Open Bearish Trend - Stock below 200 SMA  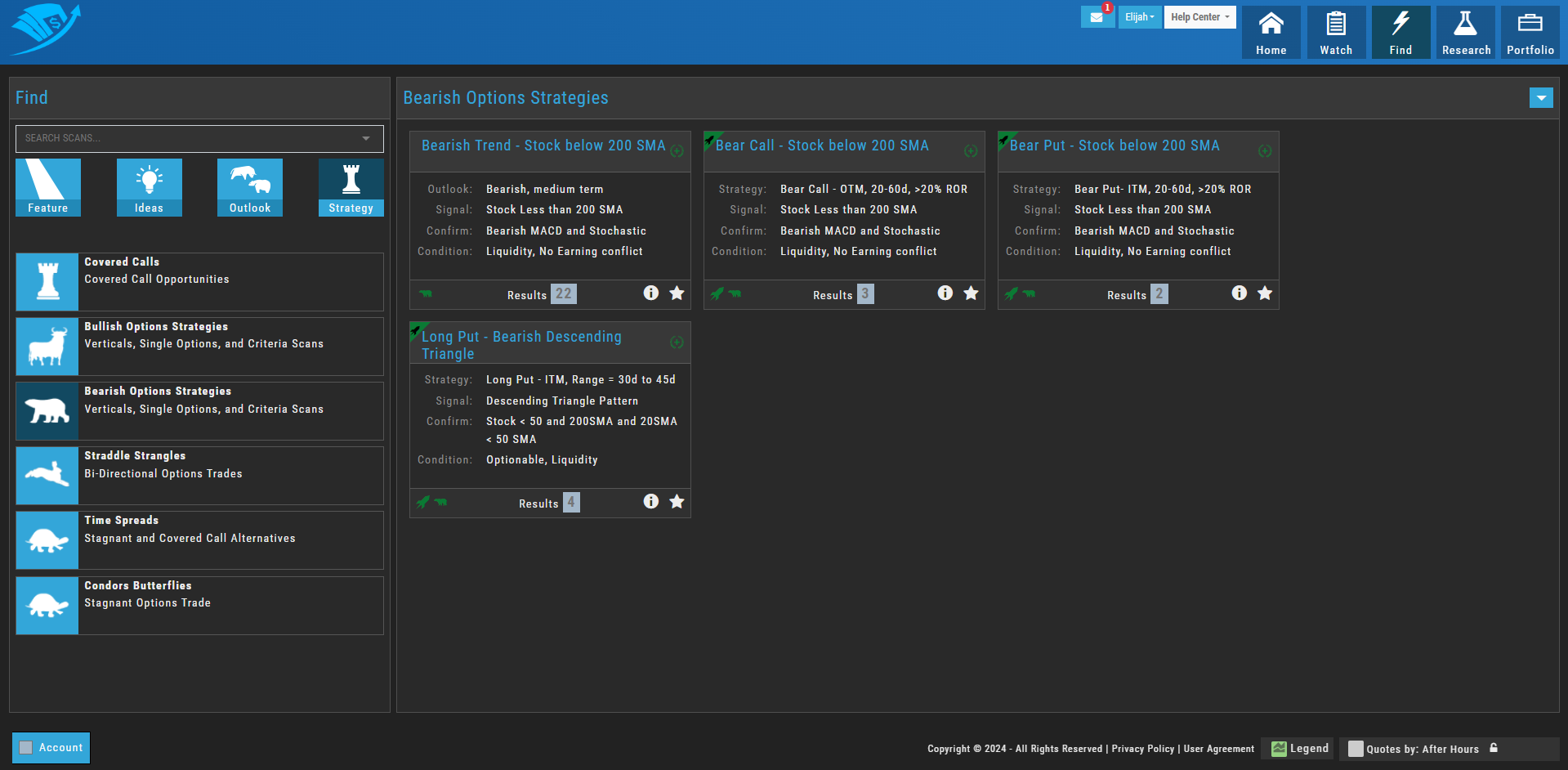click(x=543, y=145)
